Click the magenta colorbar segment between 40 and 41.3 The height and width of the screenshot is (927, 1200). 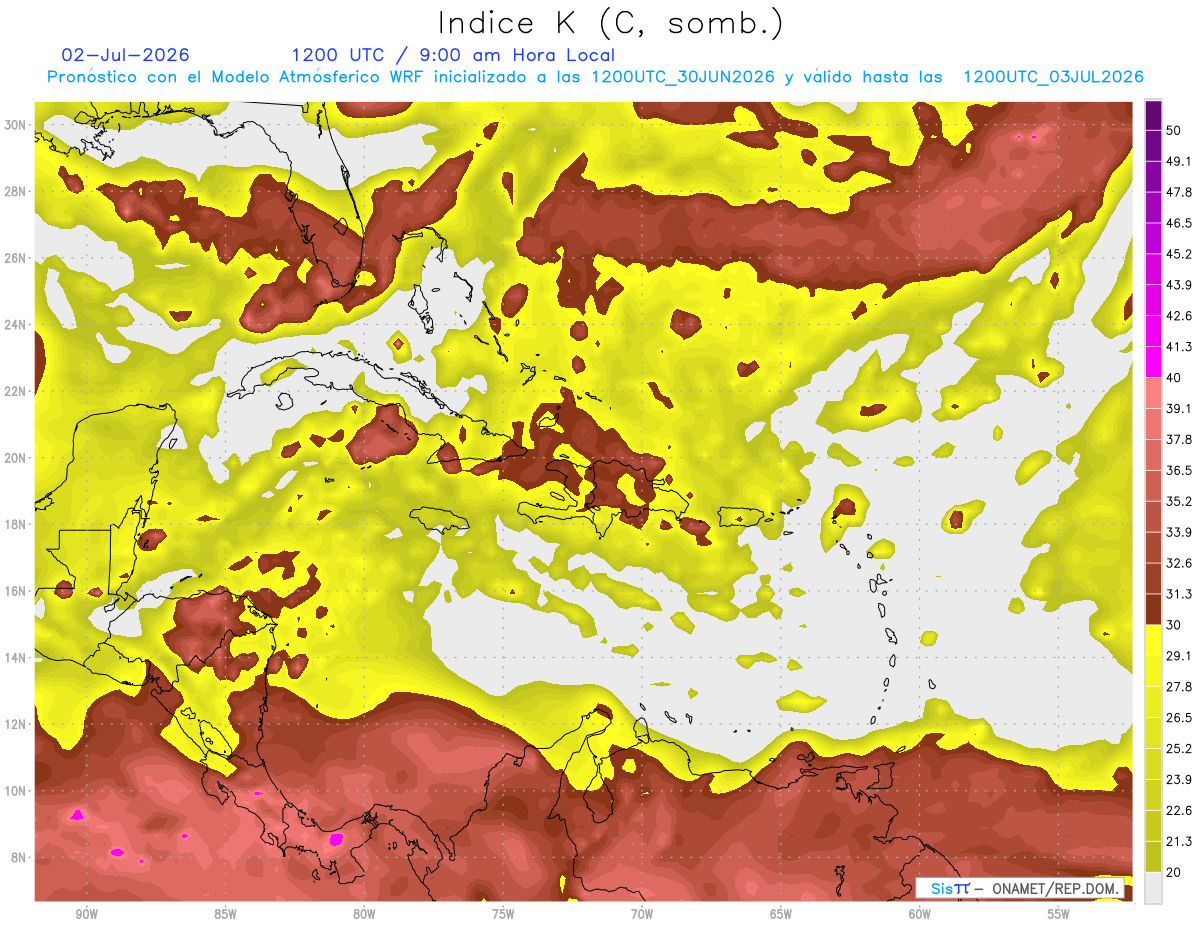pyautogui.click(x=1154, y=362)
